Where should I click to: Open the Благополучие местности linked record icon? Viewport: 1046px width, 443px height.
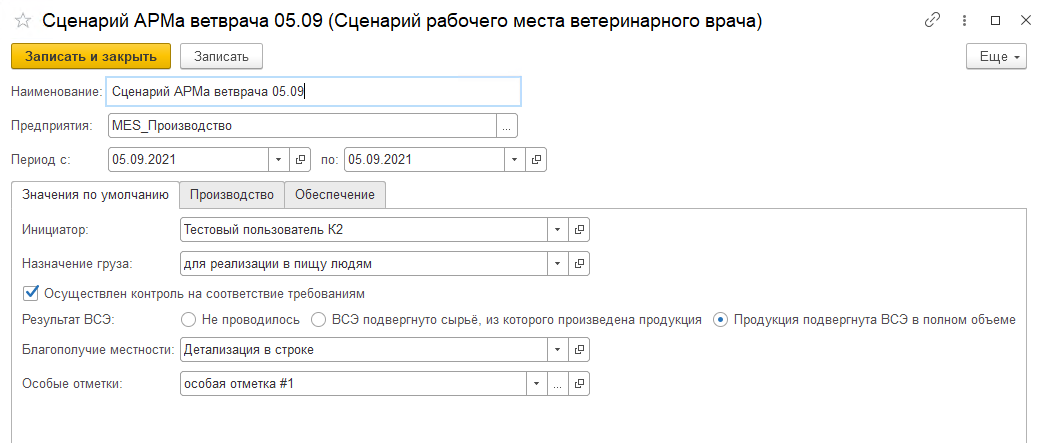coord(579,350)
